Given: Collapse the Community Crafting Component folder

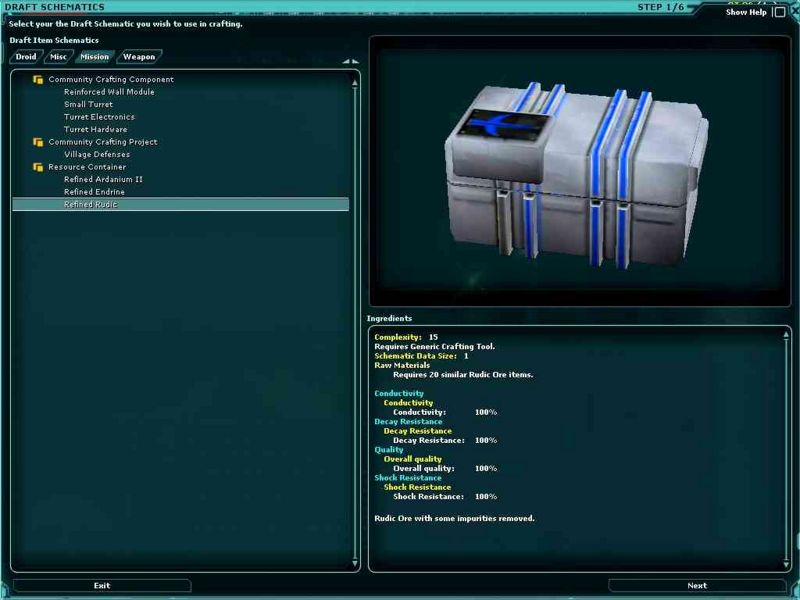Looking at the screenshot, I should pos(38,80).
